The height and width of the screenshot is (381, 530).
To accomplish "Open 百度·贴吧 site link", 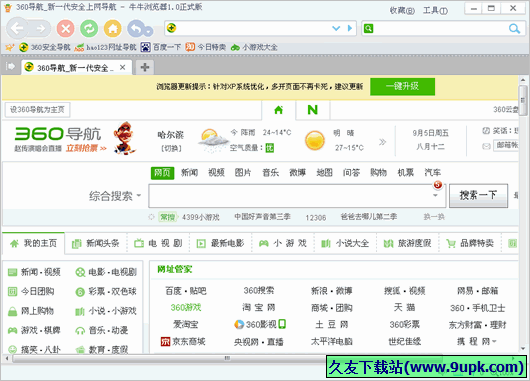I will click(x=186, y=291).
